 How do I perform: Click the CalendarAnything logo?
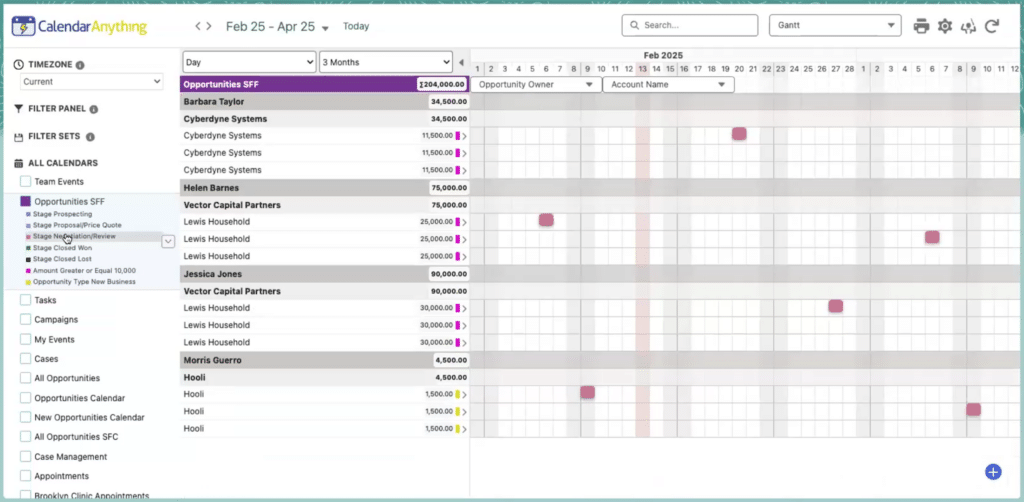point(80,27)
